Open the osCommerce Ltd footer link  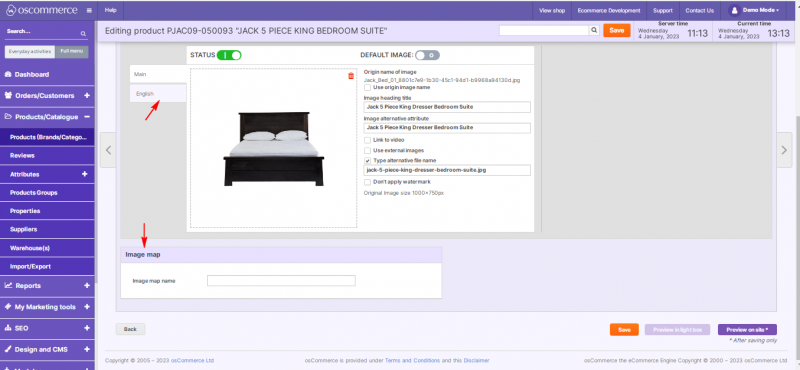click(192, 360)
